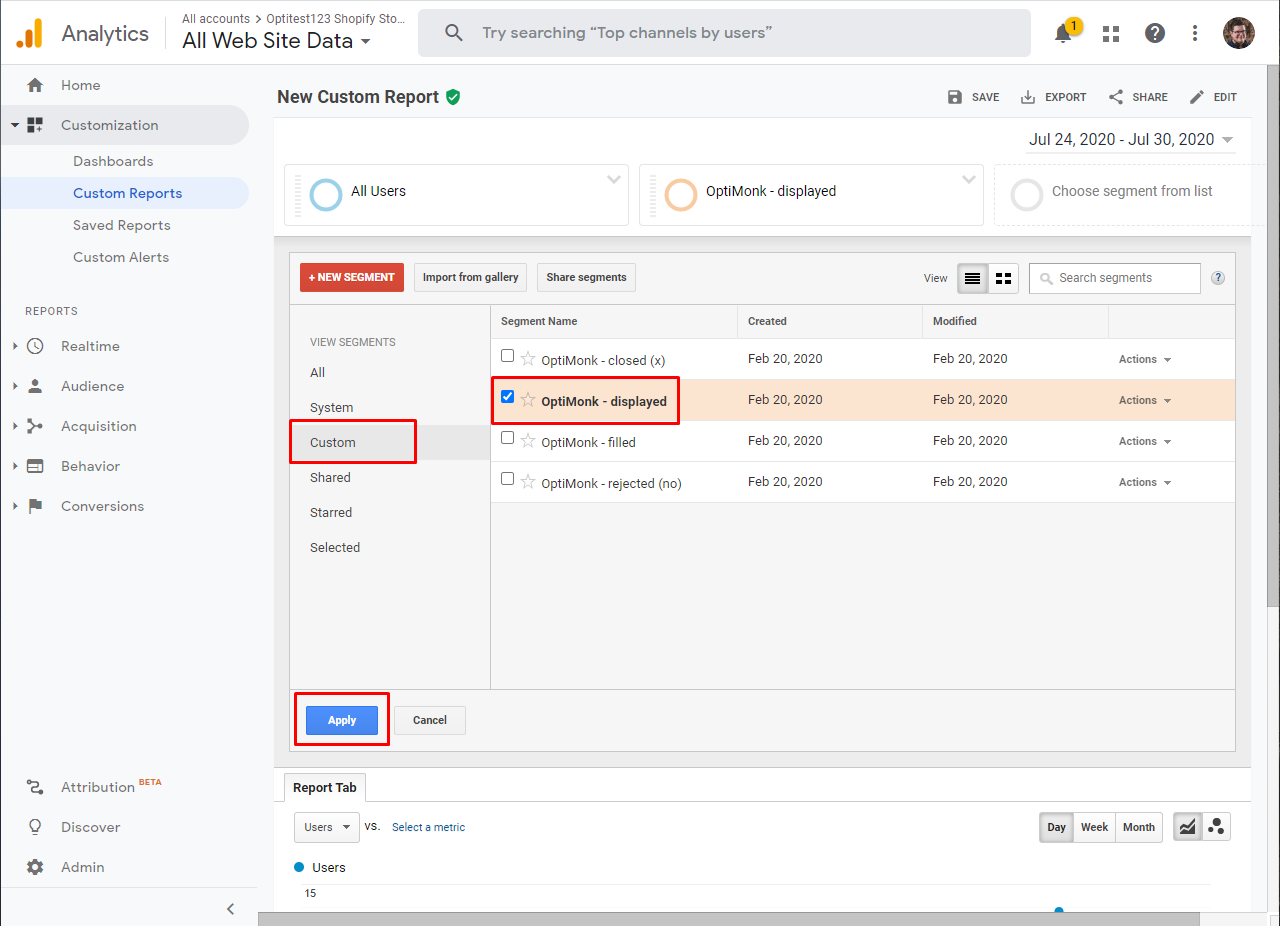Open the Users metric dropdown
The image size is (1280, 926).
[327, 827]
